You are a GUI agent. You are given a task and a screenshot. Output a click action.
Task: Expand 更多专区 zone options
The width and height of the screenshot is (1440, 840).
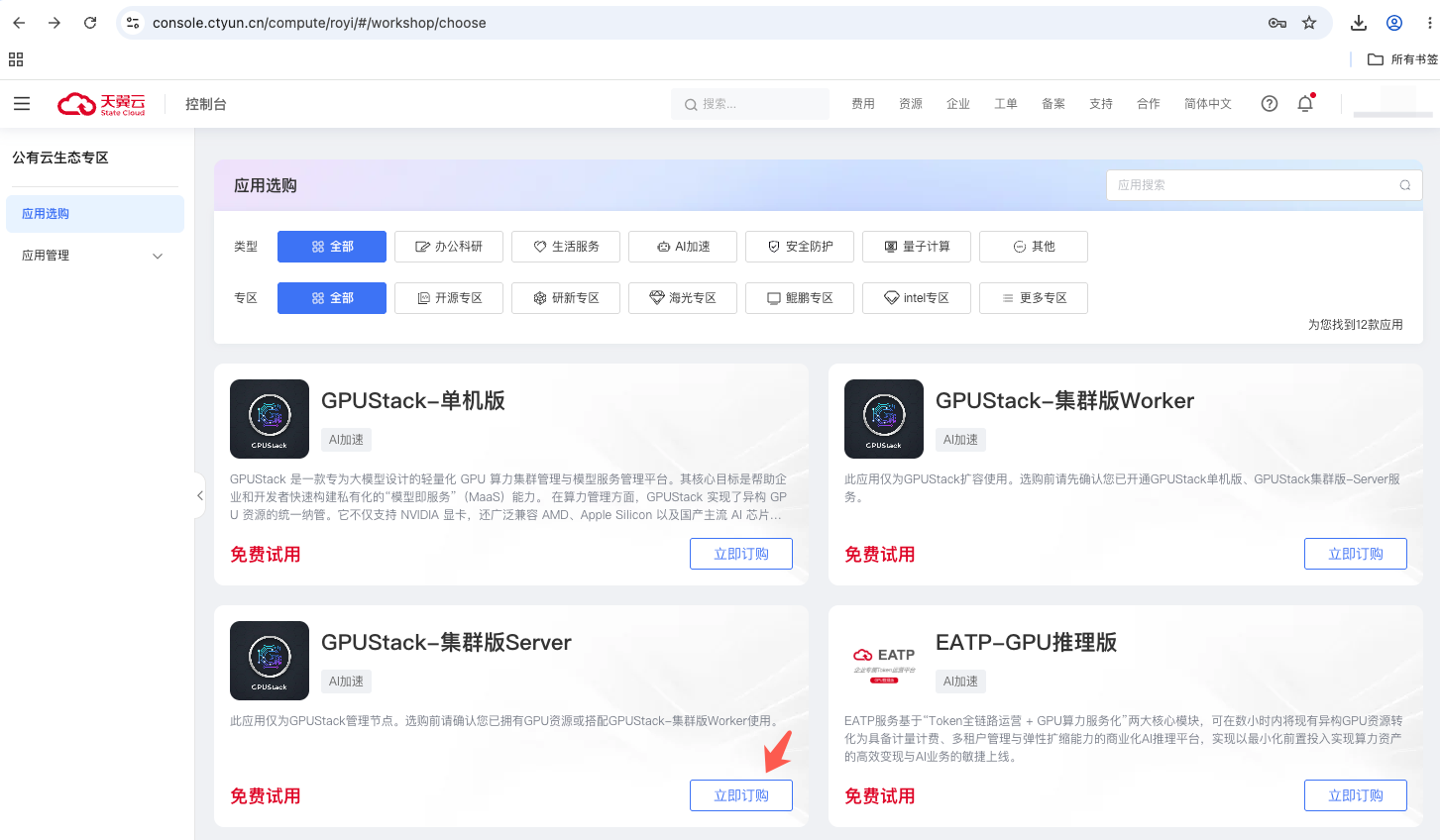pyautogui.click(x=1034, y=298)
